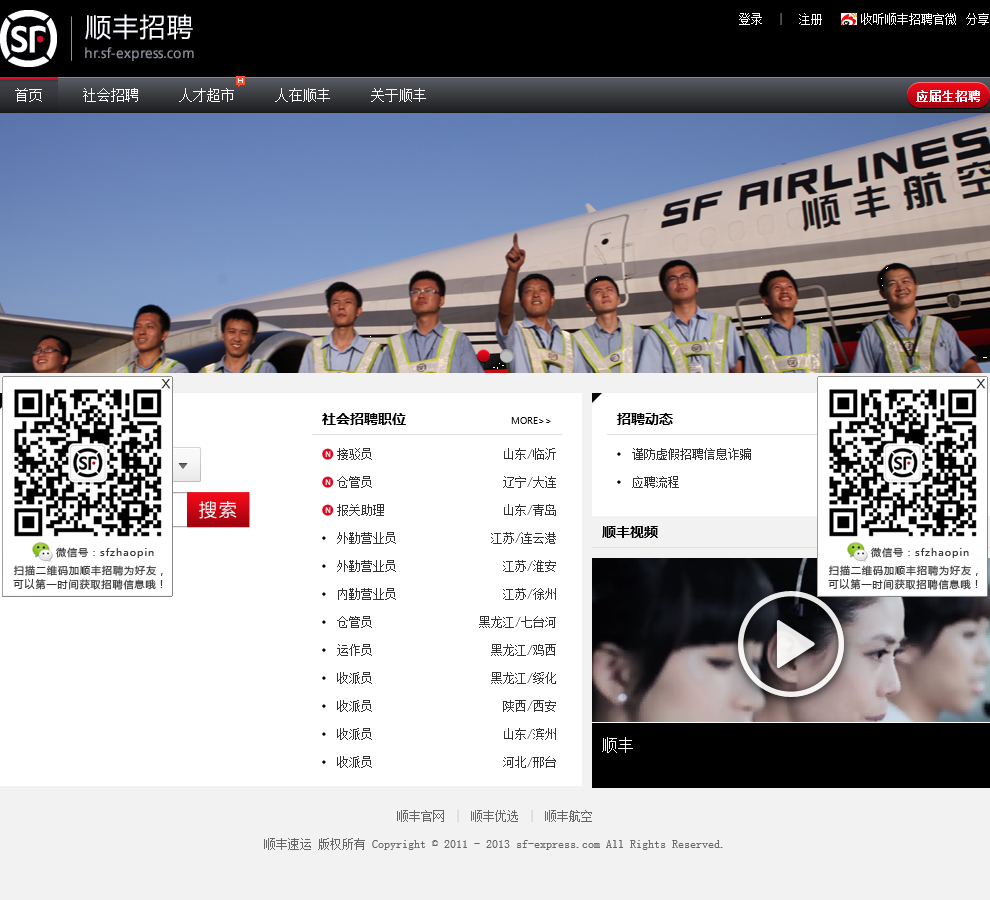Click 分享 link at top right
The height and width of the screenshot is (900, 990).
click(977, 19)
